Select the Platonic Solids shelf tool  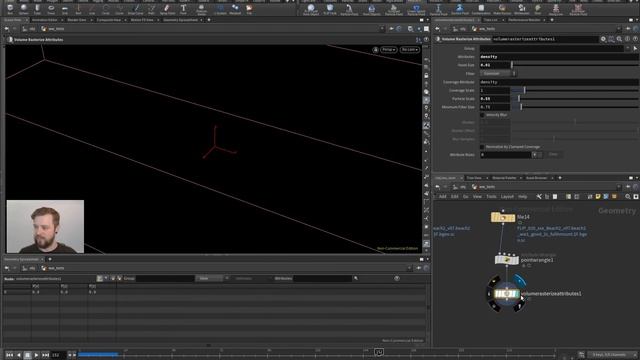pos(201,9)
